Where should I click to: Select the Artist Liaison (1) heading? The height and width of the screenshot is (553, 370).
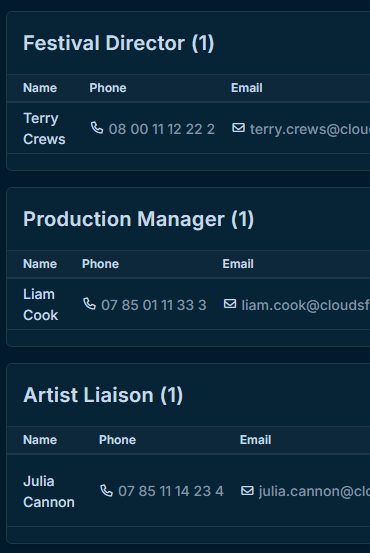point(103,395)
